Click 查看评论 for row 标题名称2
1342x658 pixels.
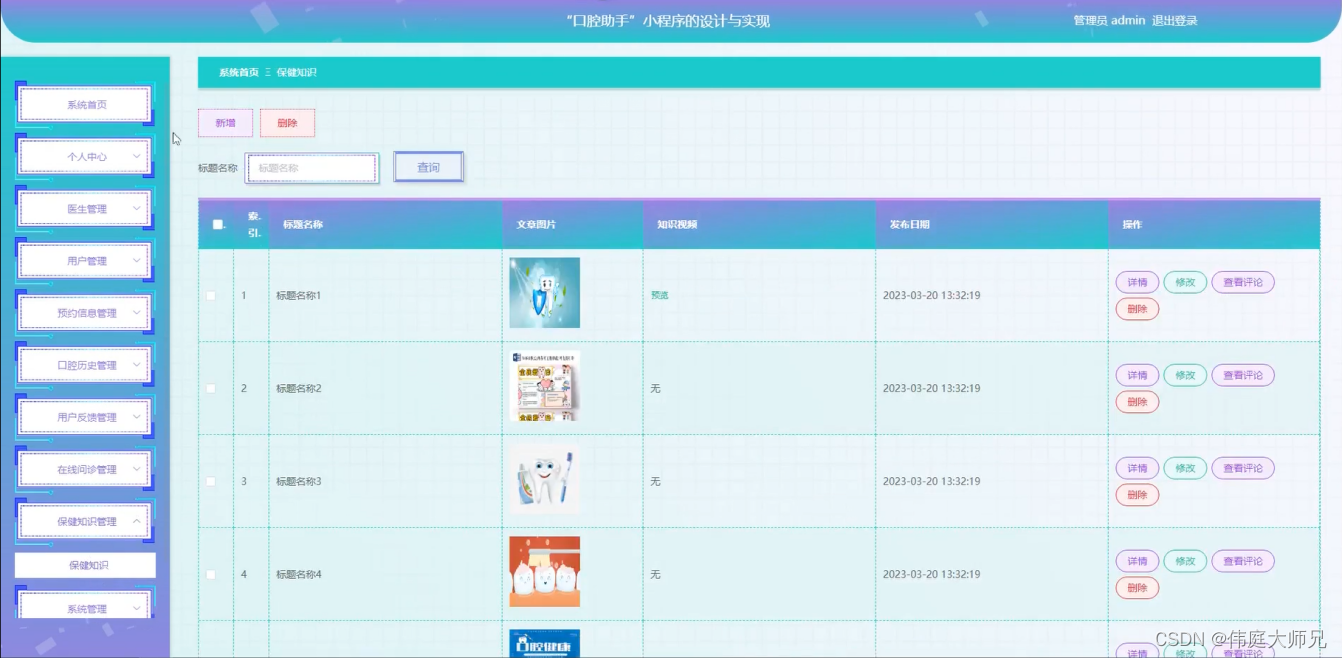[x=1243, y=375]
